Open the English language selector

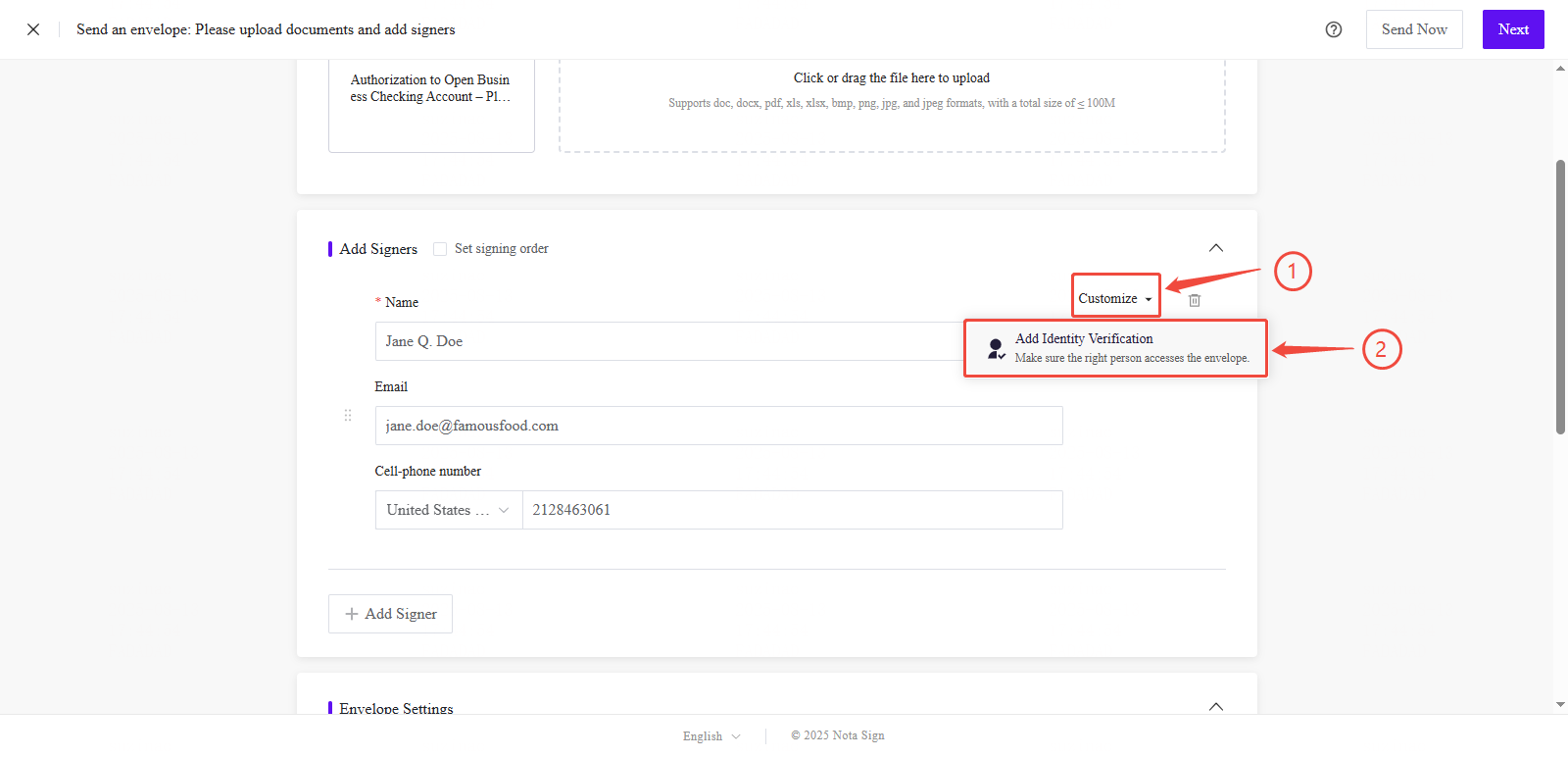pyautogui.click(x=711, y=735)
